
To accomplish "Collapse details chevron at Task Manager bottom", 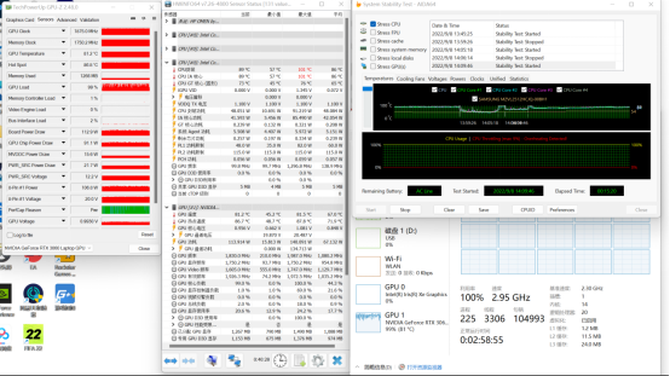I will coord(358,367).
